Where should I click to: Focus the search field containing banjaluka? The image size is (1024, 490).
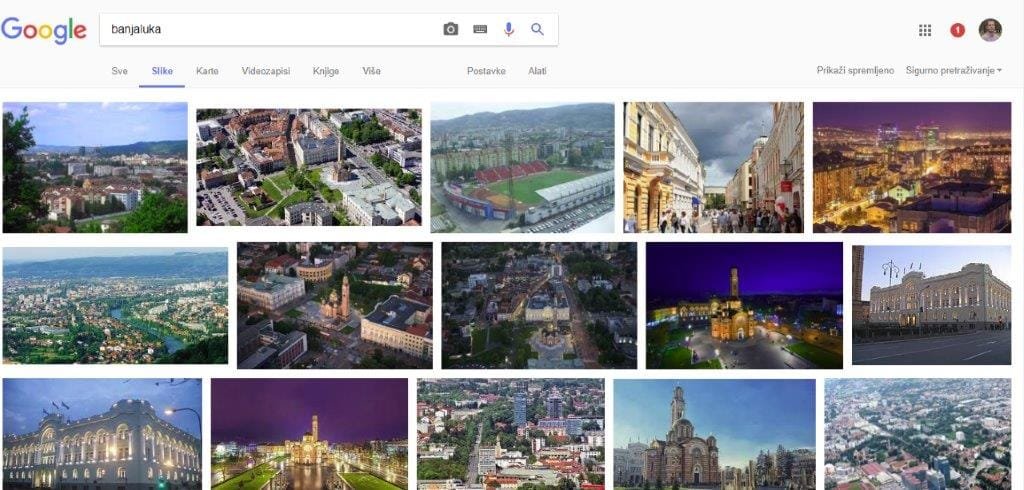(270, 30)
